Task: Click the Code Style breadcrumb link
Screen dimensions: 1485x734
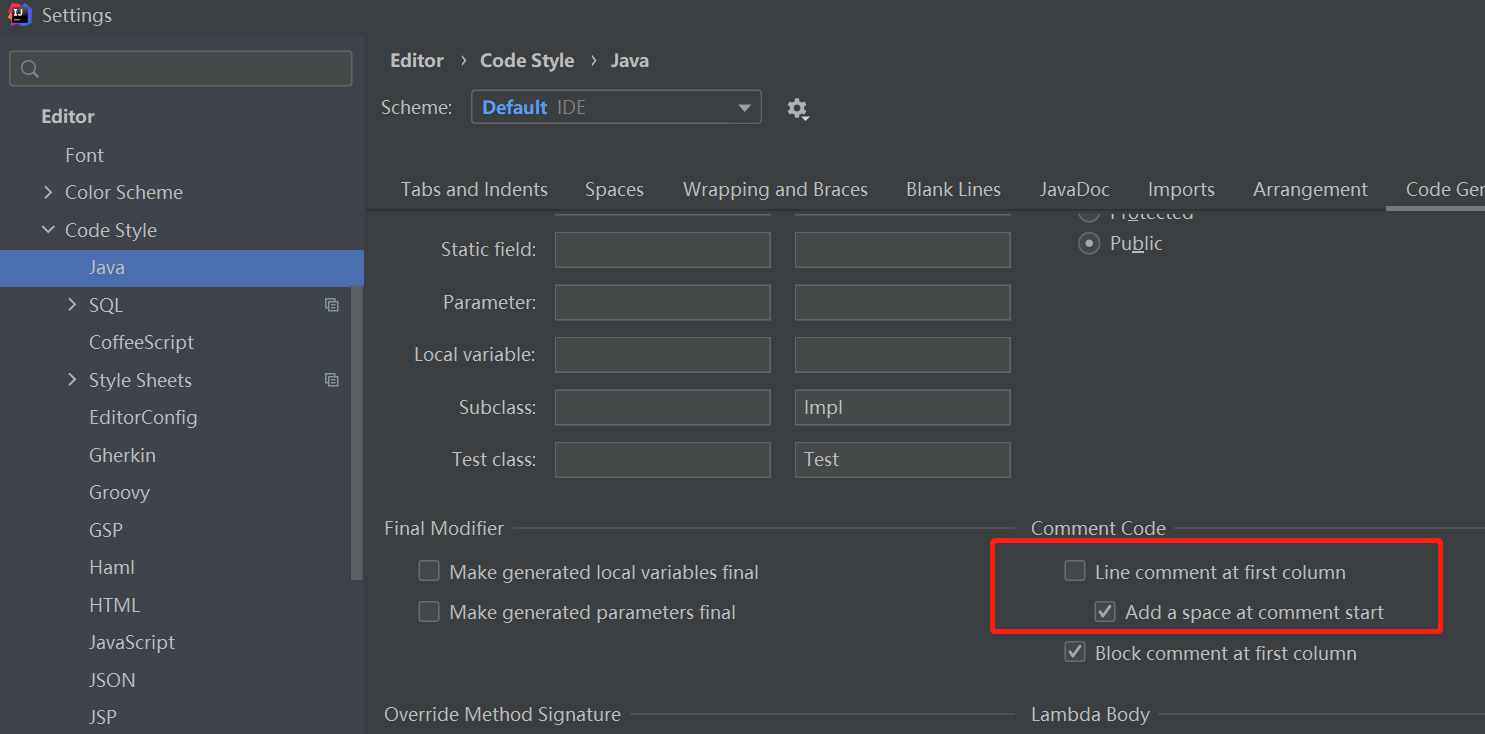Action: pyautogui.click(x=527, y=60)
